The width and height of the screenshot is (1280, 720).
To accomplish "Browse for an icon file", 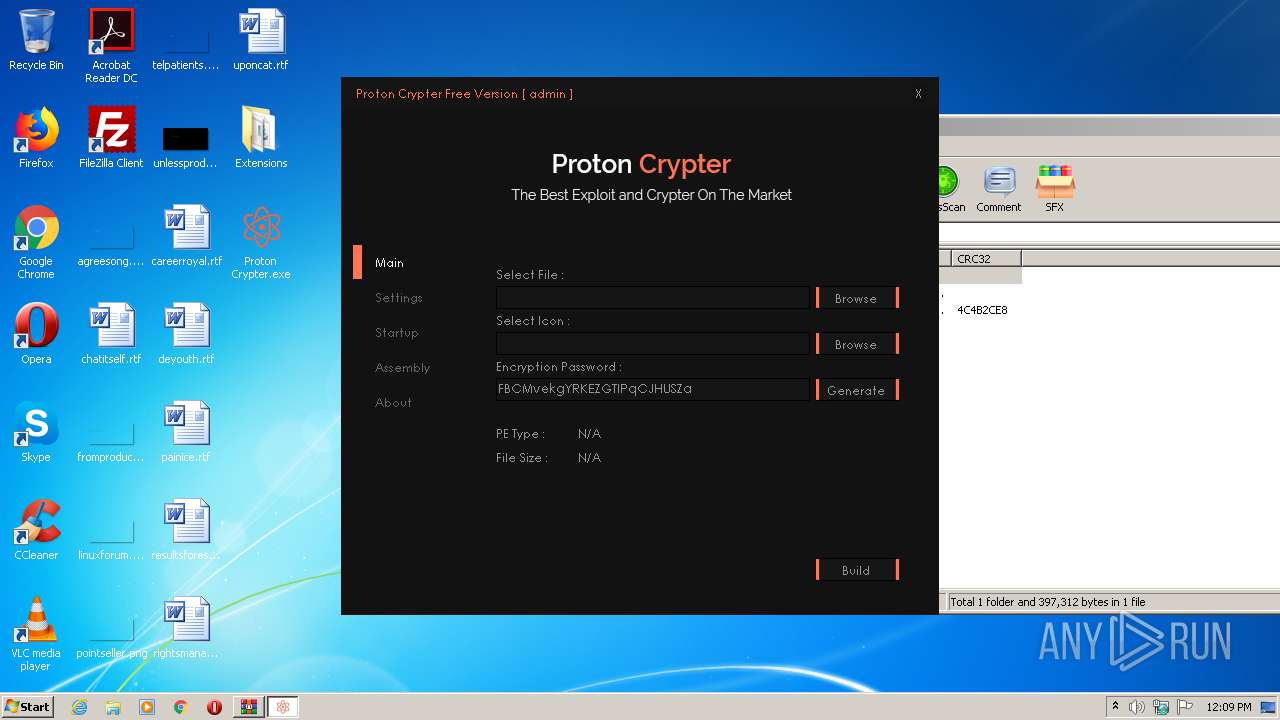I will click(x=857, y=344).
